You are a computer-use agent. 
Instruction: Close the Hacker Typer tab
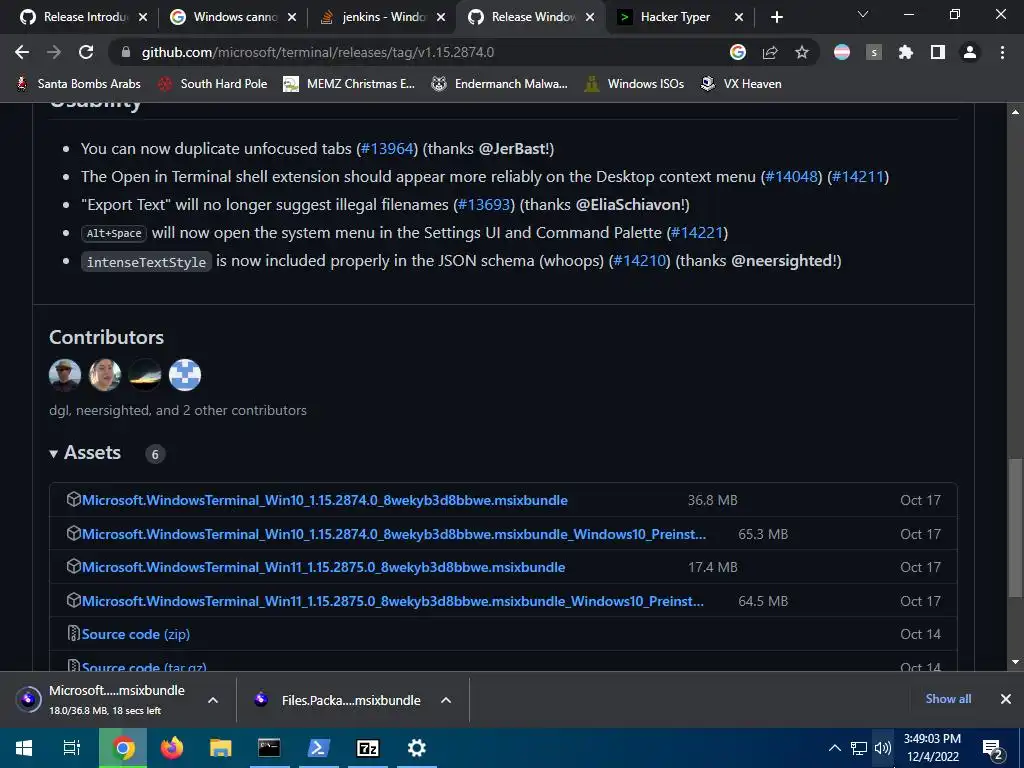[x=739, y=17]
